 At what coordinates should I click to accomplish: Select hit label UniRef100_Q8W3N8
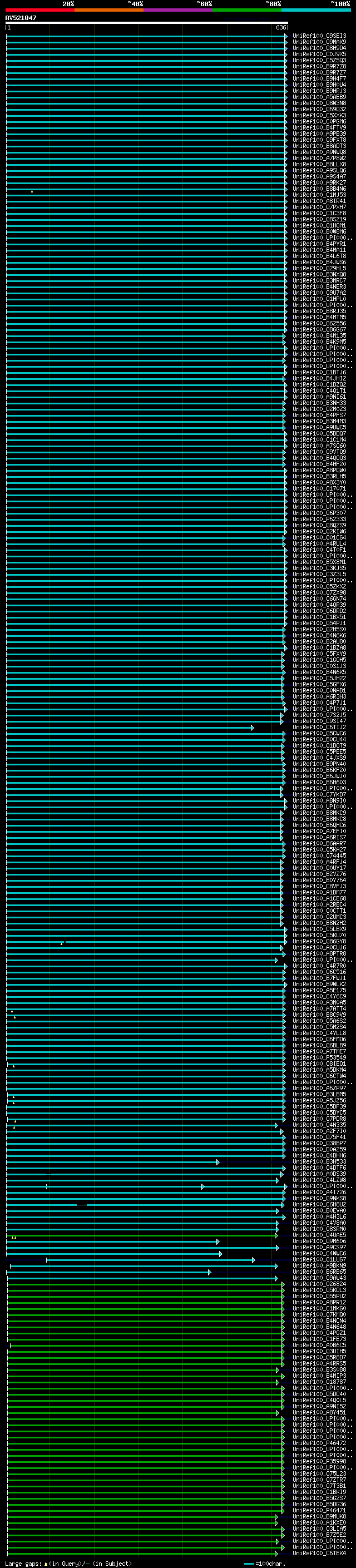click(319, 103)
